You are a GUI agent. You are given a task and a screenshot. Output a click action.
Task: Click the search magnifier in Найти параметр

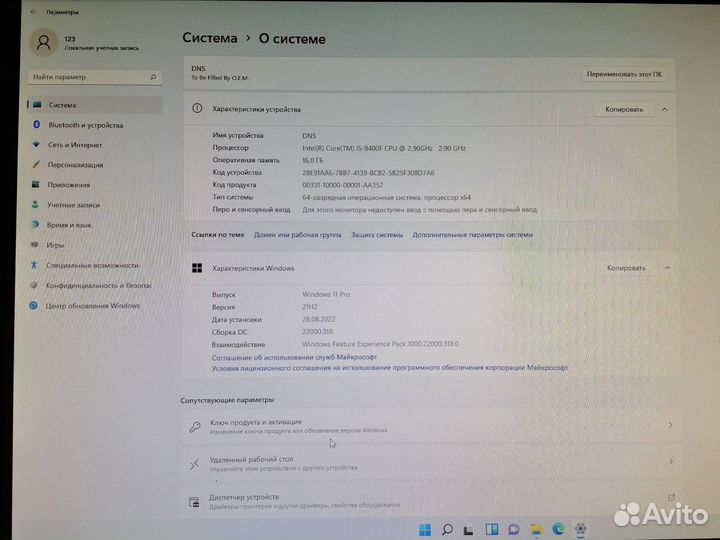coord(153,77)
